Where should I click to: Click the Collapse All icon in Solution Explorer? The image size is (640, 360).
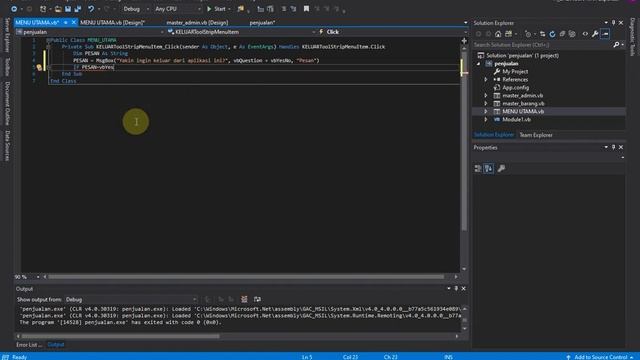tap(562, 34)
